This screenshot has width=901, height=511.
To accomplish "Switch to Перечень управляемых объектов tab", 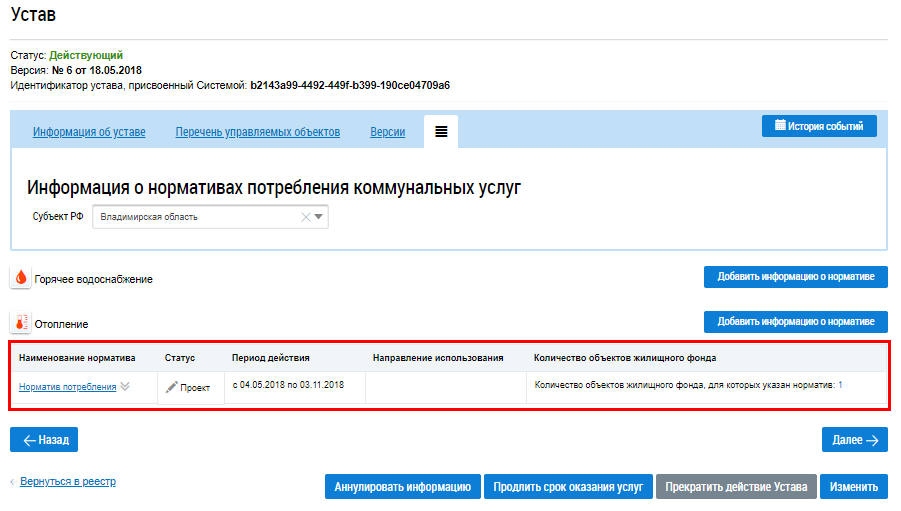I will [257, 132].
